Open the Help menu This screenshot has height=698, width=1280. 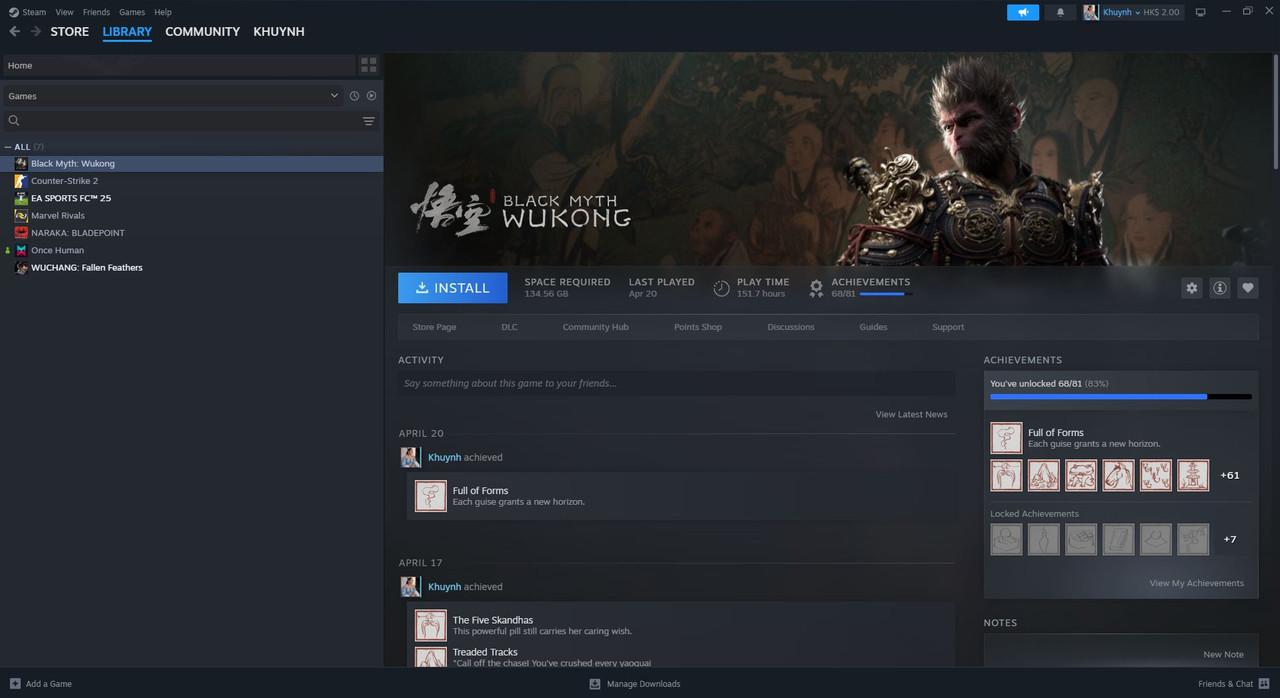coord(163,12)
